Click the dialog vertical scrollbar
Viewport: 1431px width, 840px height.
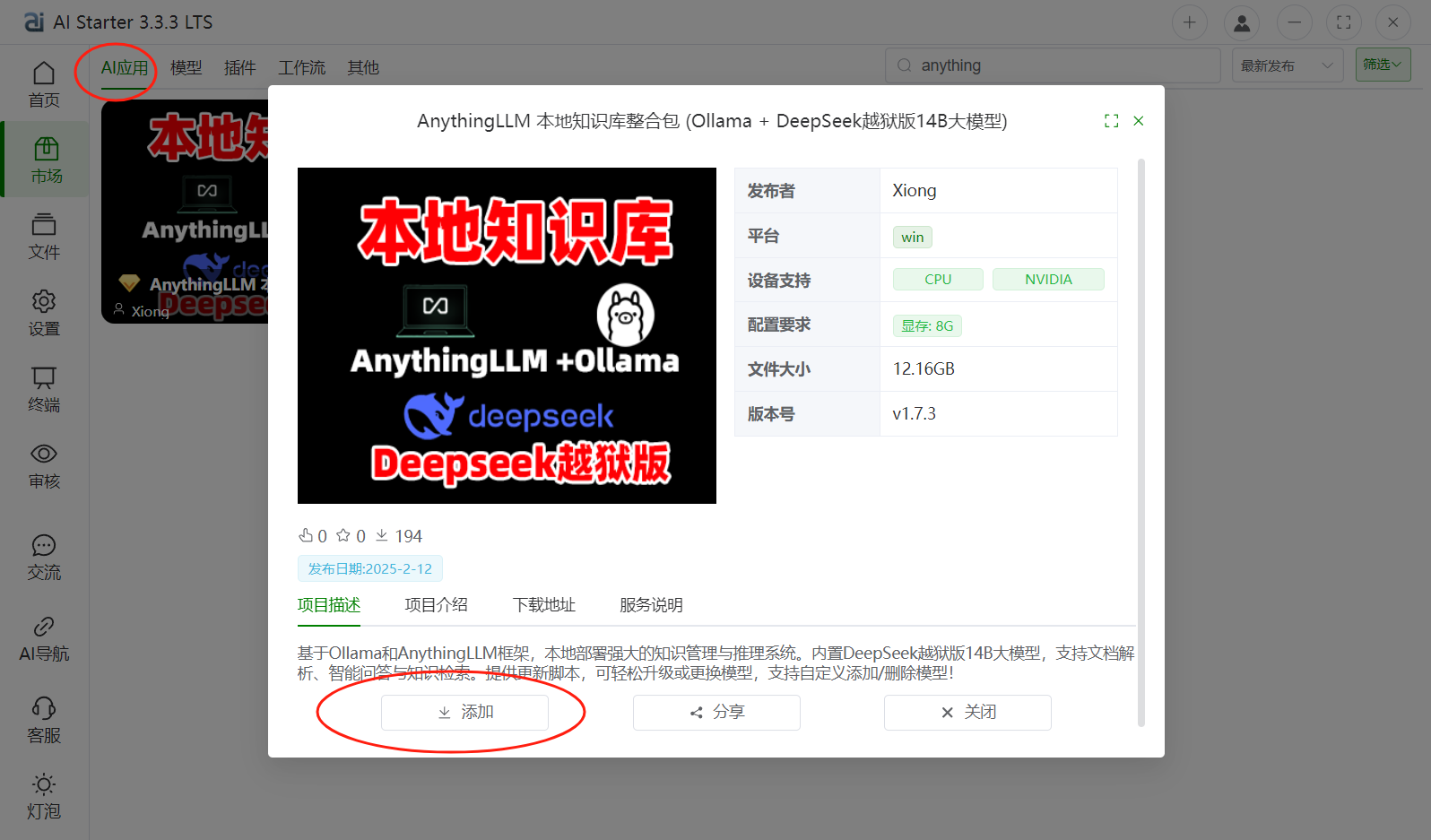pyautogui.click(x=1141, y=443)
